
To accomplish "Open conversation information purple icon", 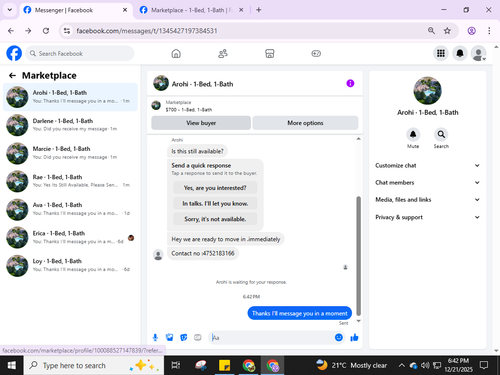I will pyautogui.click(x=350, y=83).
